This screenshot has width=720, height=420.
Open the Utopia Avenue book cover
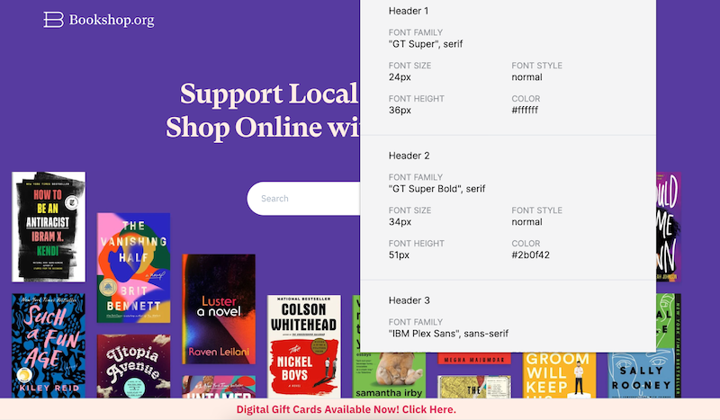(x=134, y=366)
